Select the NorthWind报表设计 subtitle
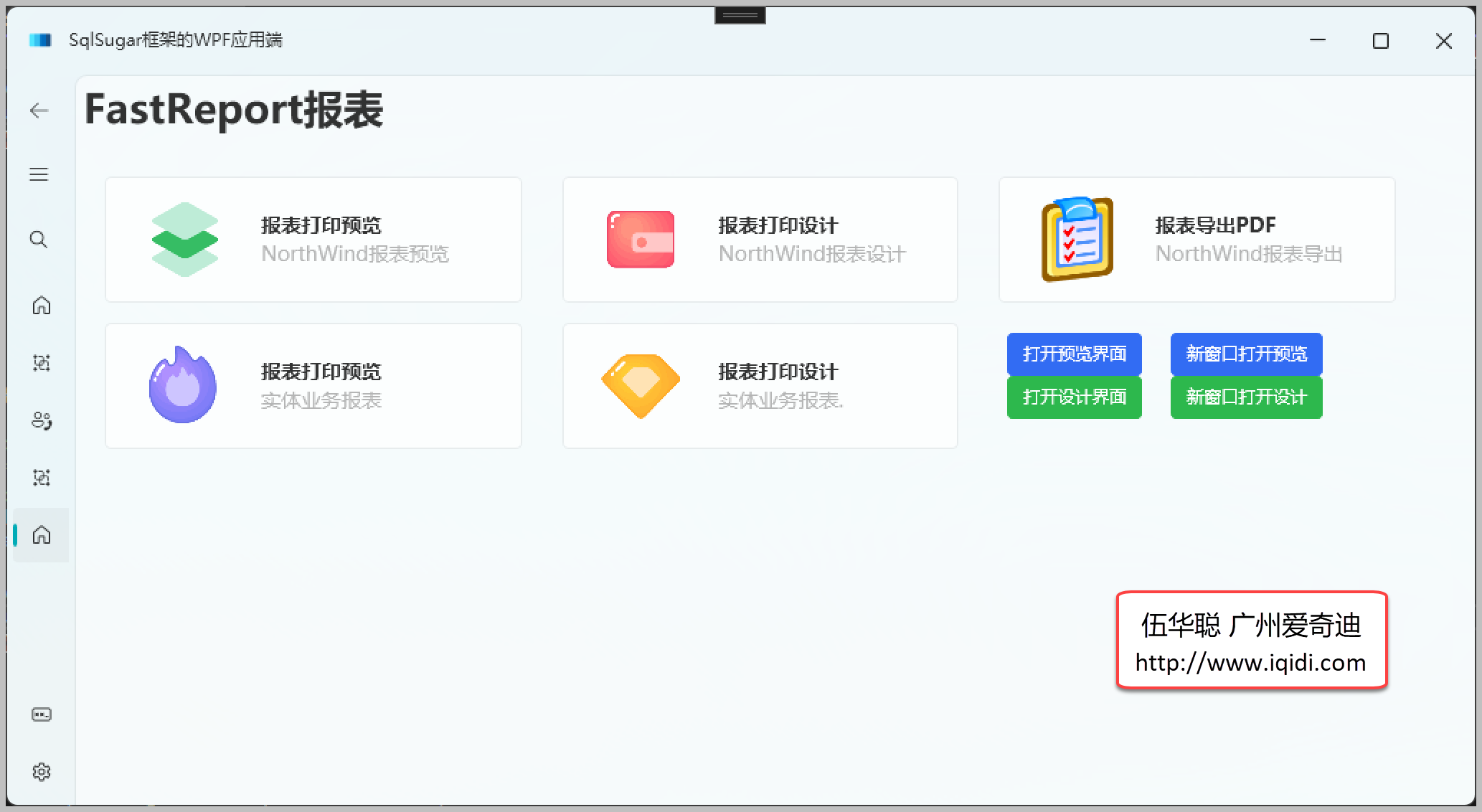The height and width of the screenshot is (812, 1482). pos(813,254)
